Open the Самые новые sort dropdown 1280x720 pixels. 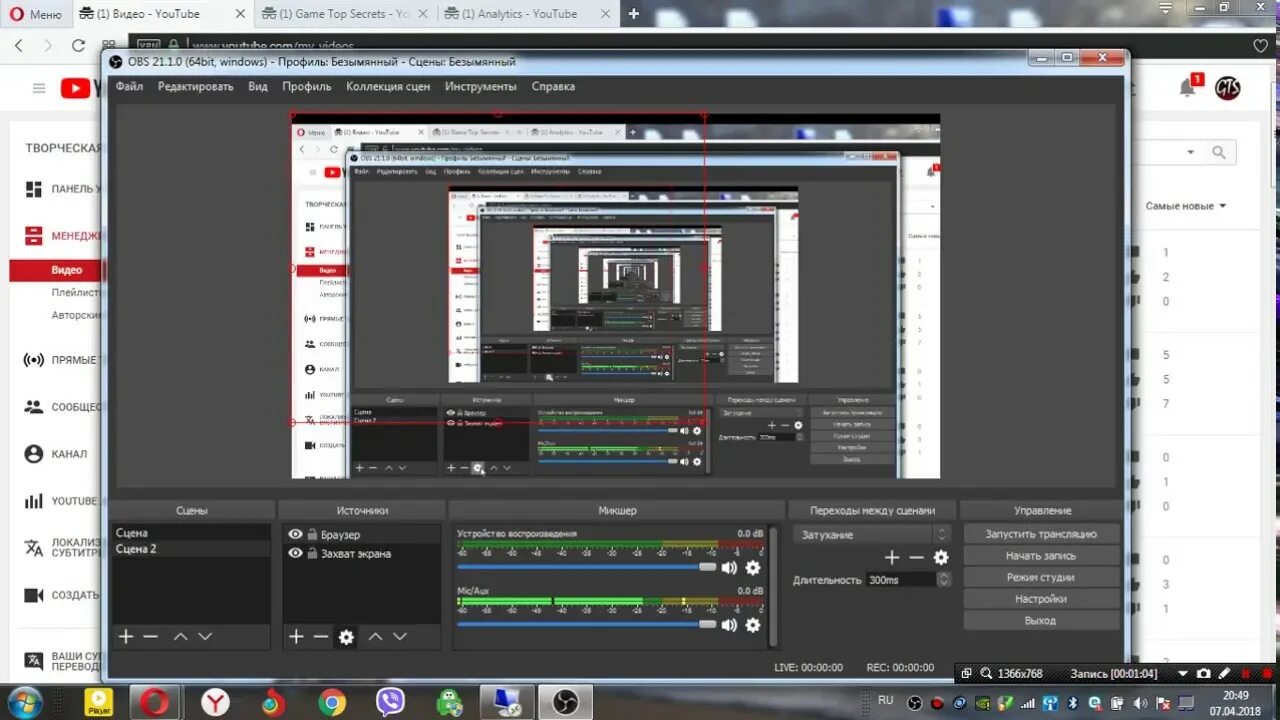[1186, 206]
